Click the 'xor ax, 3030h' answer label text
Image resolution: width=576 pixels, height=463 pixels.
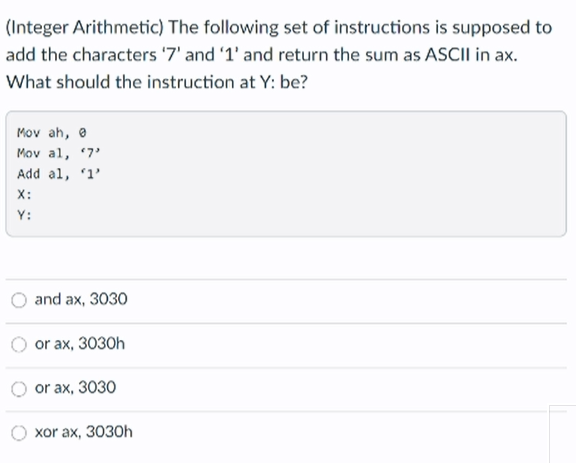(x=84, y=431)
